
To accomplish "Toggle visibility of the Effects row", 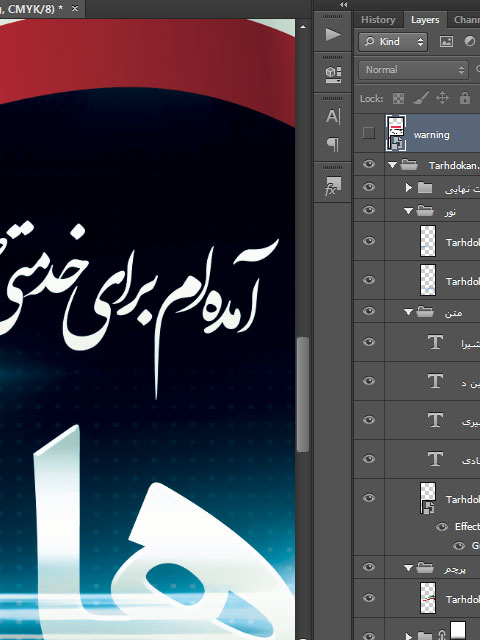I will (x=442, y=527).
